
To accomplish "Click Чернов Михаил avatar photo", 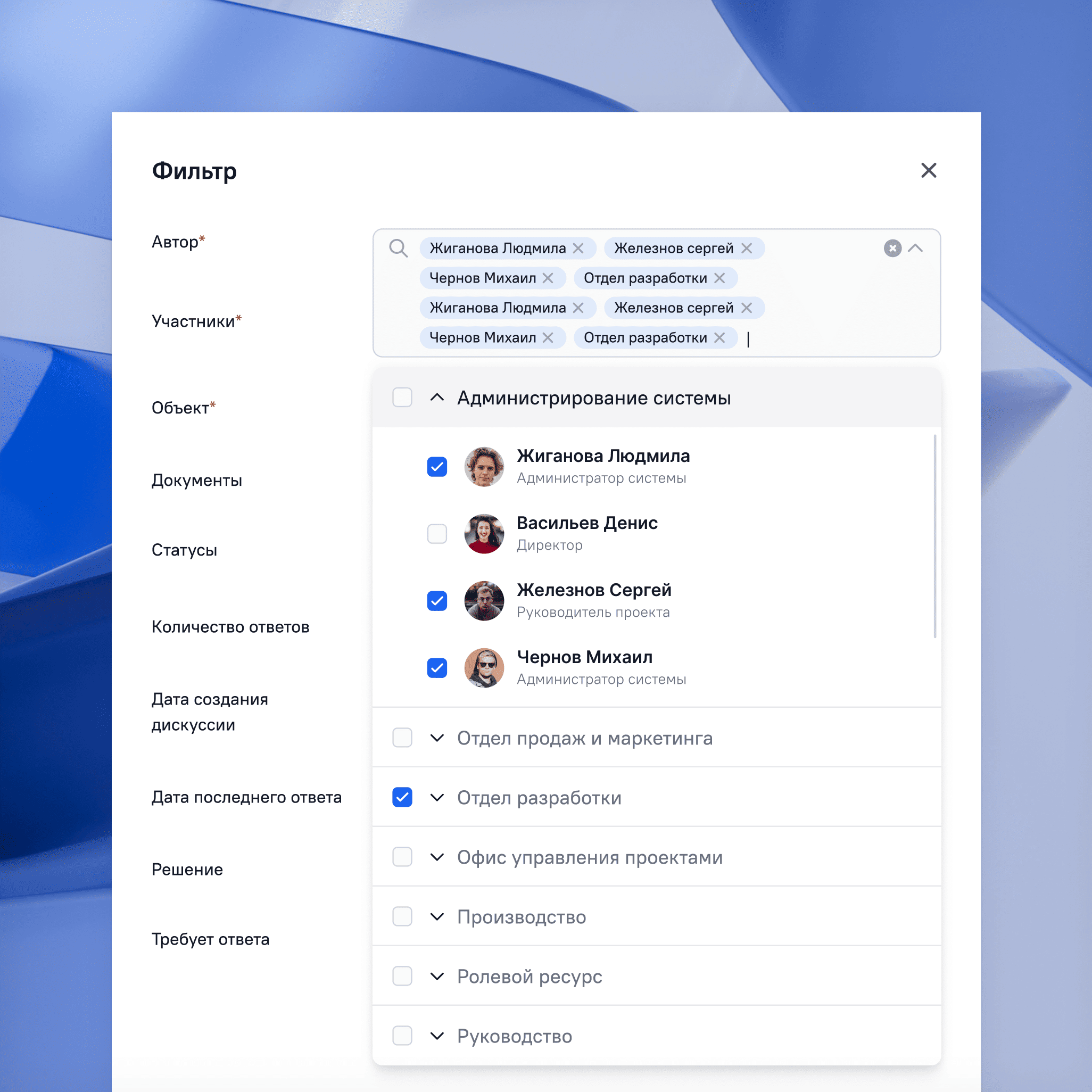I will click(x=484, y=668).
